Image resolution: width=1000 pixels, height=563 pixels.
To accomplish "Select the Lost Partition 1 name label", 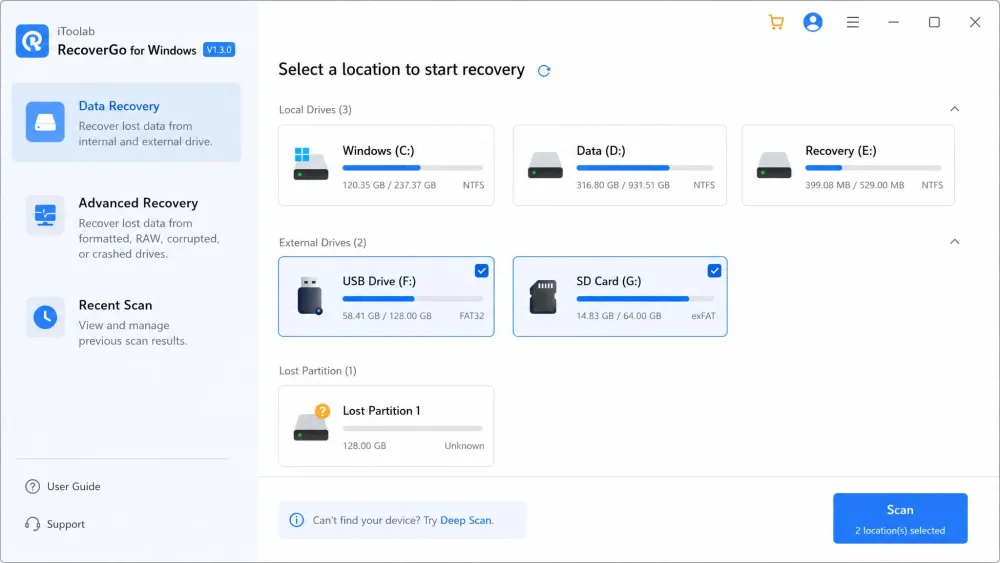I will coord(381,411).
